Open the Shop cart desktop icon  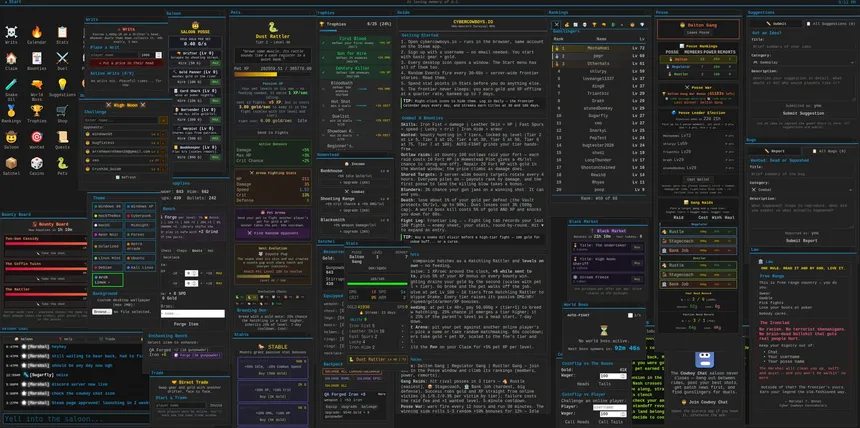pyautogui.click(x=62, y=113)
